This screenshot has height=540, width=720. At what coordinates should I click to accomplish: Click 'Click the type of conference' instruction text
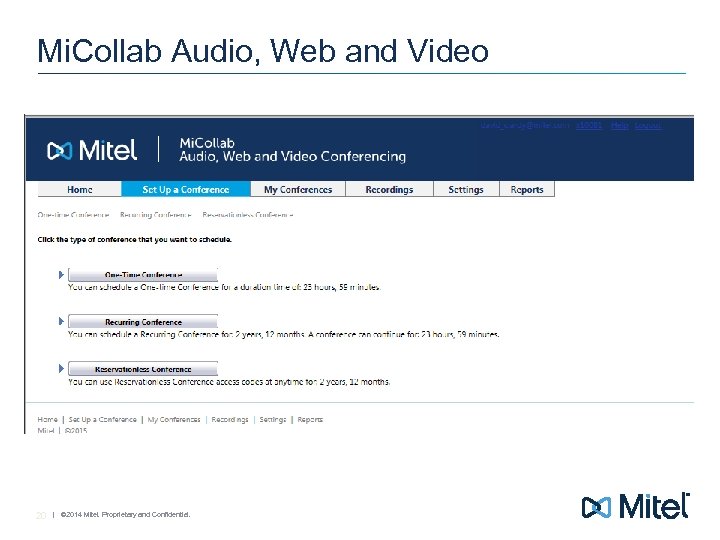pyautogui.click(x=135, y=239)
